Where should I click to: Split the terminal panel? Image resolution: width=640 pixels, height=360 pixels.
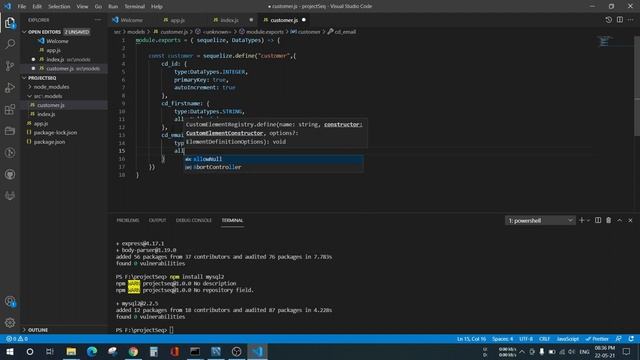598,220
